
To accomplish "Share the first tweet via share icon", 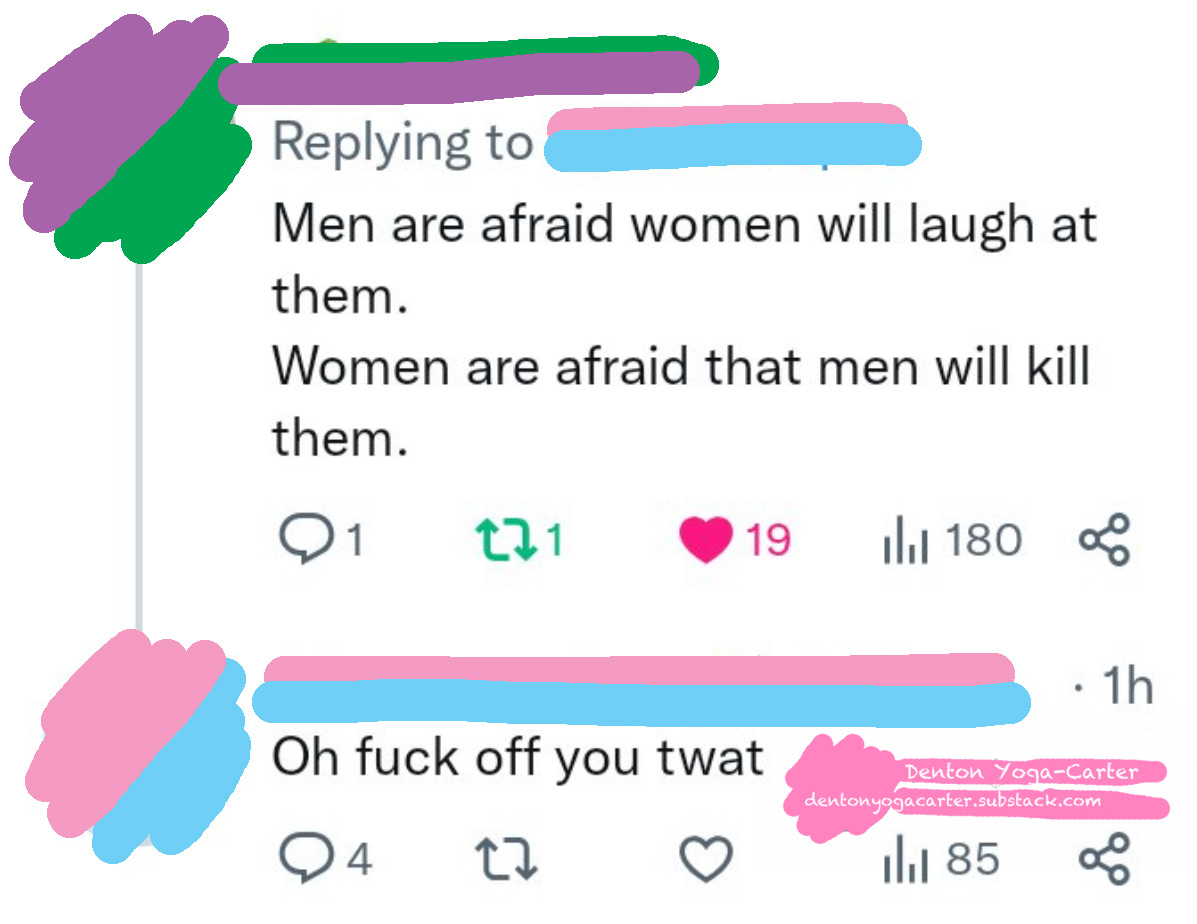I will 1105,540.
